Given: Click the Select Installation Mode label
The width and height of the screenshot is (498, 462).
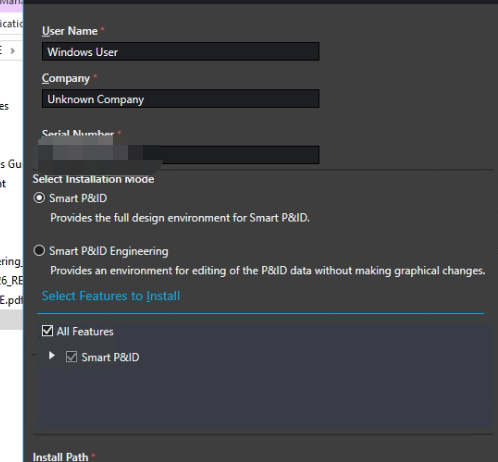Looking at the screenshot, I should [x=93, y=179].
